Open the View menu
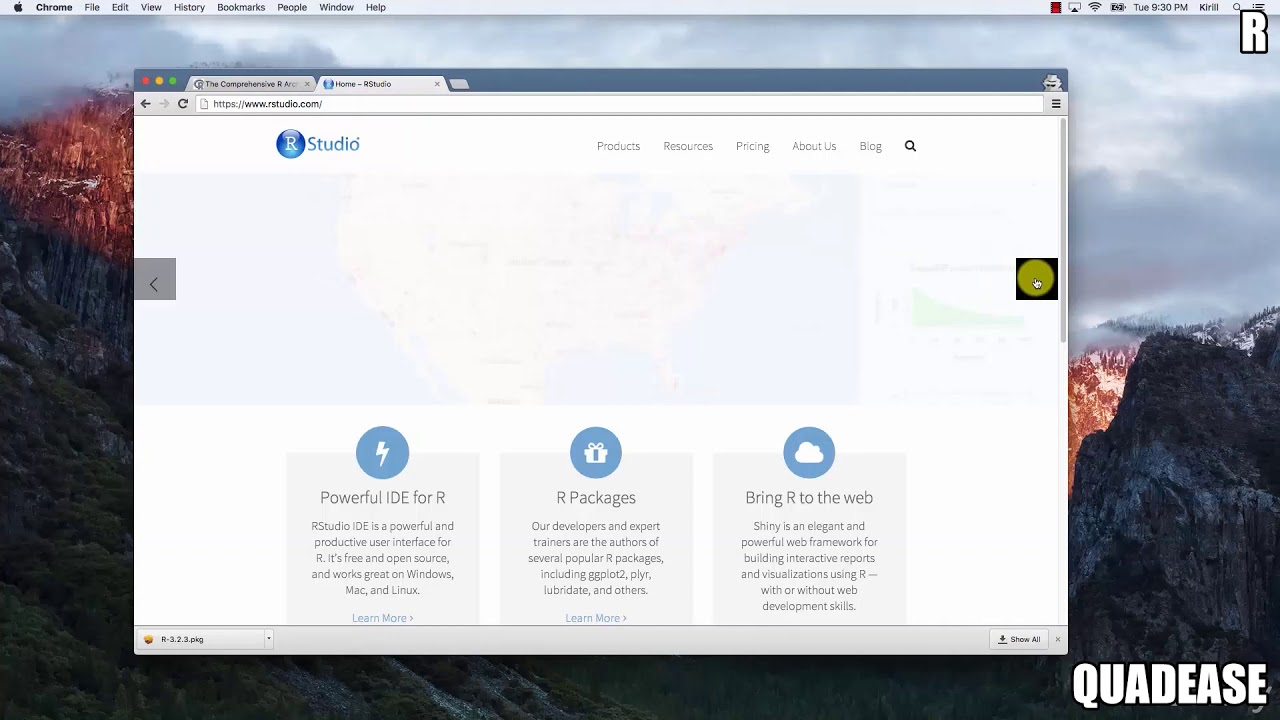Image resolution: width=1280 pixels, height=720 pixels. pos(151,7)
